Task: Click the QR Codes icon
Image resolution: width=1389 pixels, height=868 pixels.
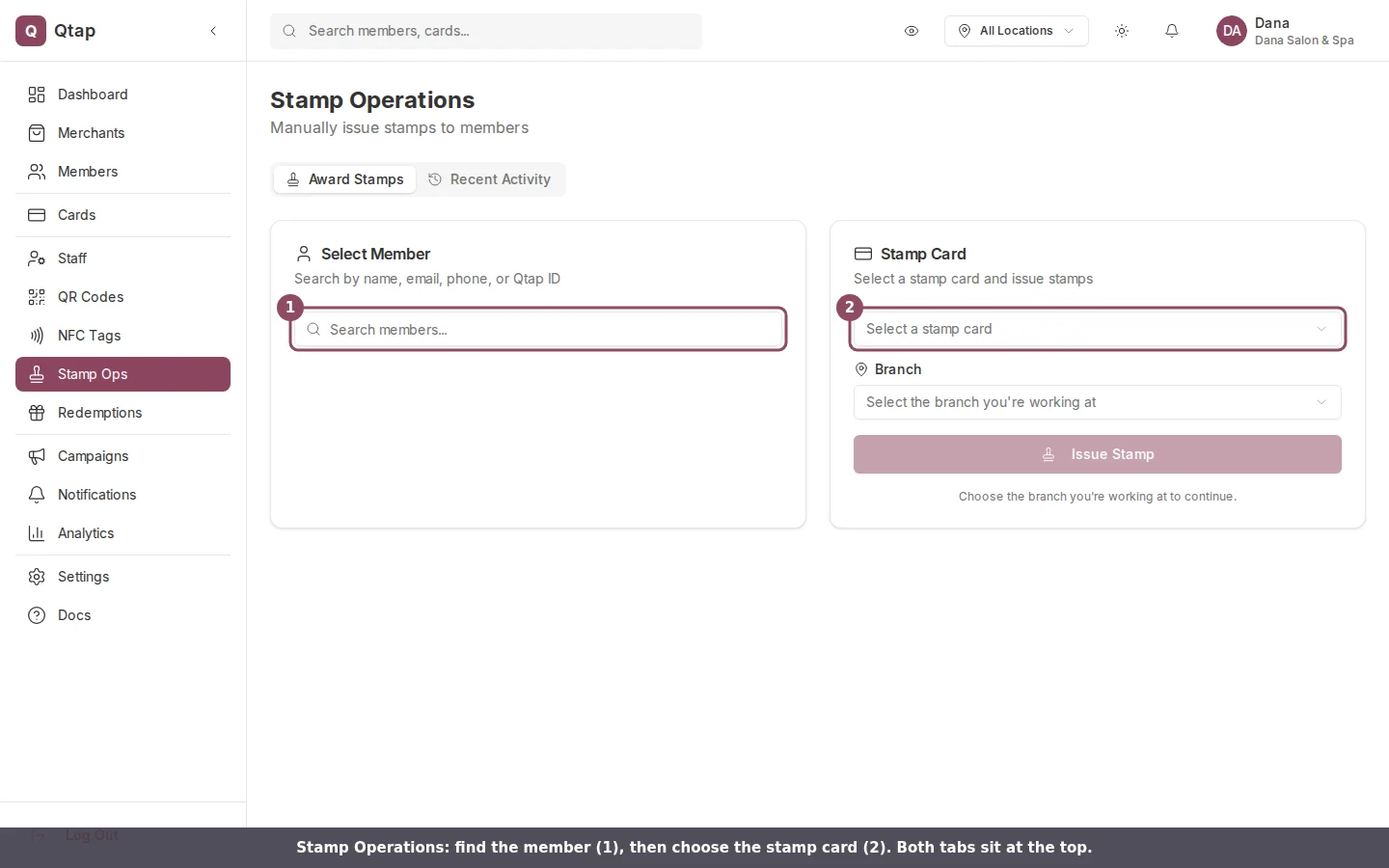Action: click(x=37, y=297)
